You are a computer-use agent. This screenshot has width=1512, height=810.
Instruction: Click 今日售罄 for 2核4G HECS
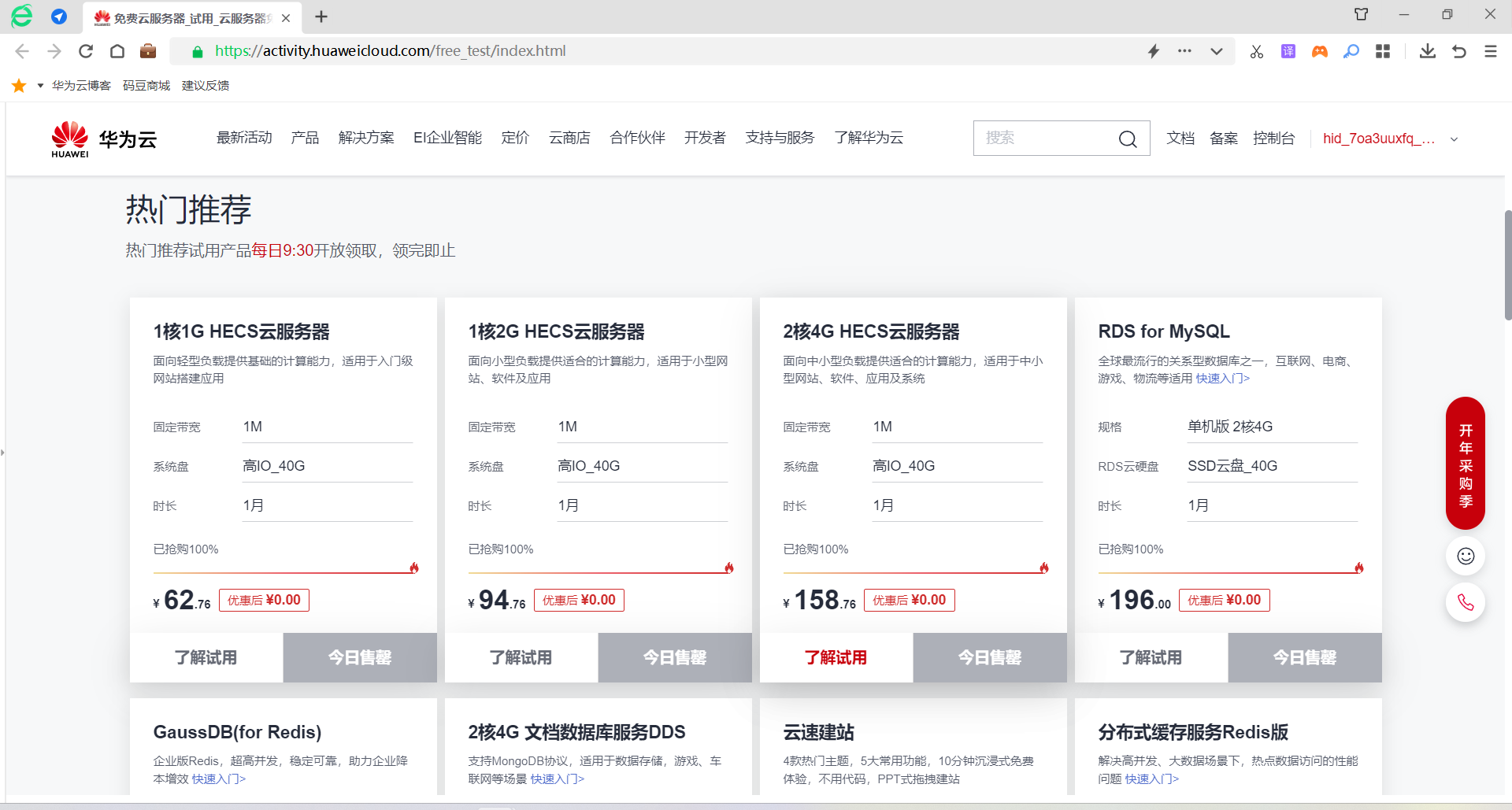click(x=990, y=657)
